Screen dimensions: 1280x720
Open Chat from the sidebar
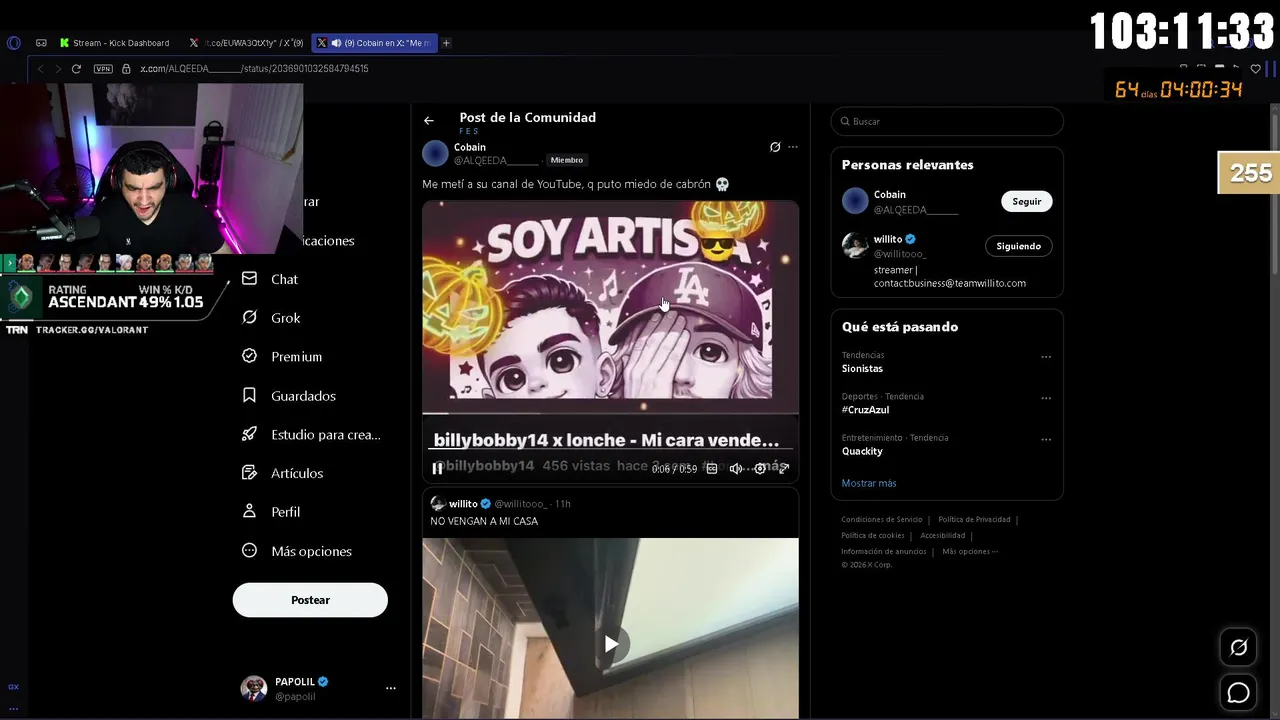pyautogui.click(x=271, y=279)
